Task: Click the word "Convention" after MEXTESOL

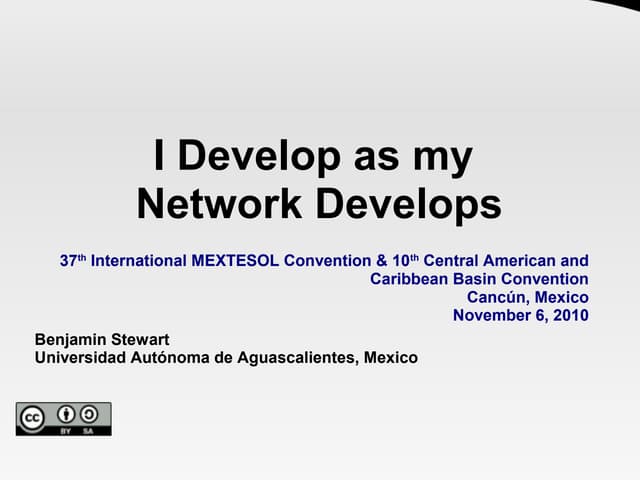Action: tap(328, 261)
